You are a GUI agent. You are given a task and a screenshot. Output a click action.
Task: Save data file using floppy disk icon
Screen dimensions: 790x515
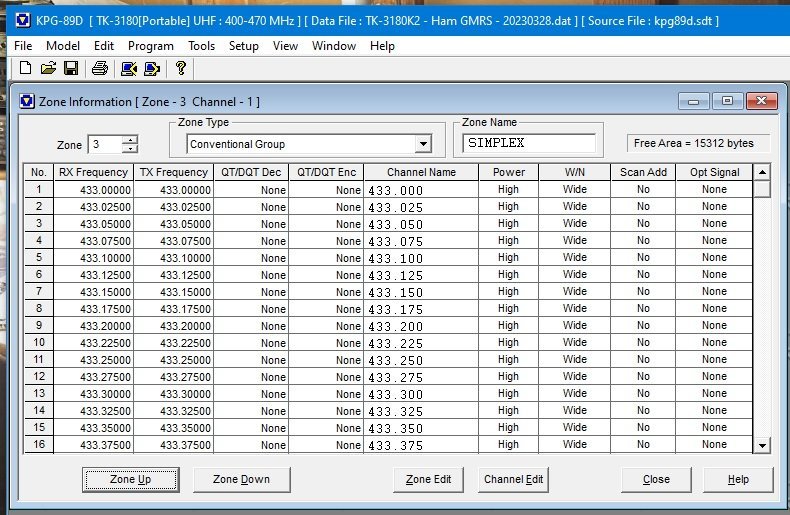click(70, 68)
